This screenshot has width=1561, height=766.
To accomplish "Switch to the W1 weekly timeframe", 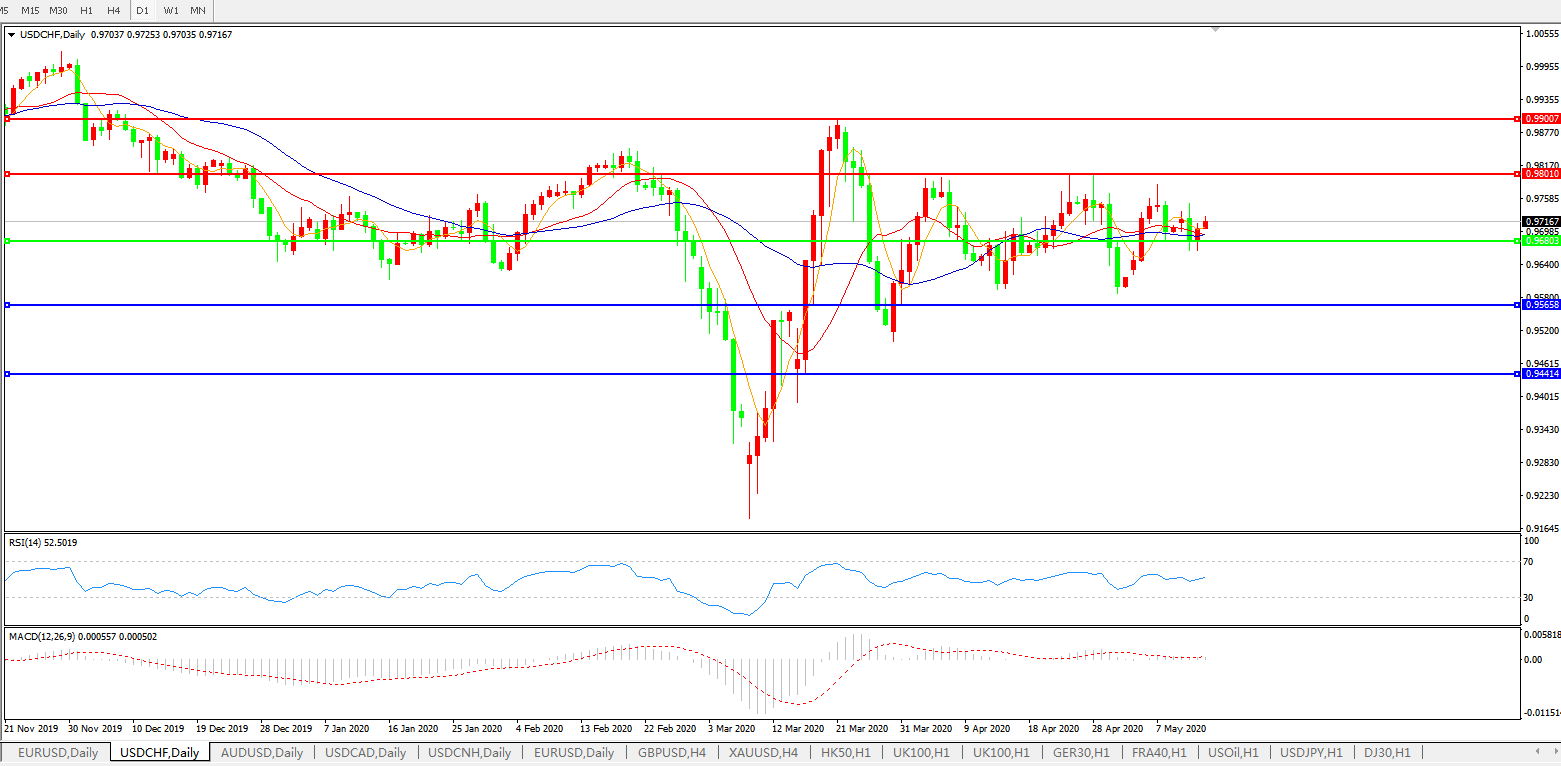I will 171,10.
